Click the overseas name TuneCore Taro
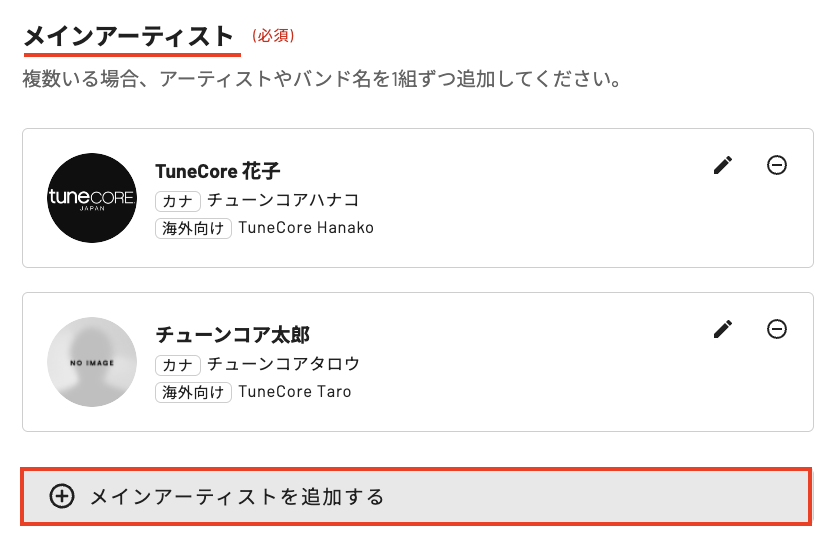 click(295, 392)
